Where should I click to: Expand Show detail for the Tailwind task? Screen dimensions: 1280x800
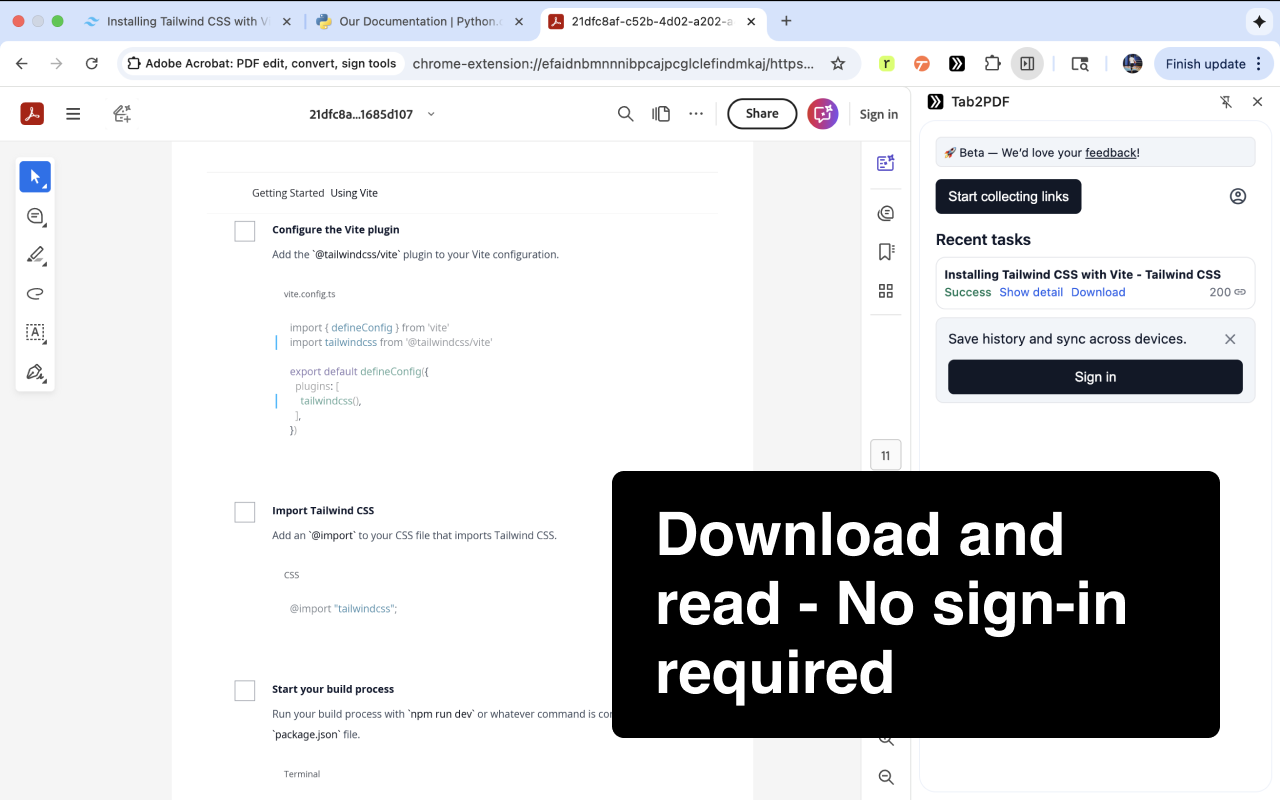1031,292
